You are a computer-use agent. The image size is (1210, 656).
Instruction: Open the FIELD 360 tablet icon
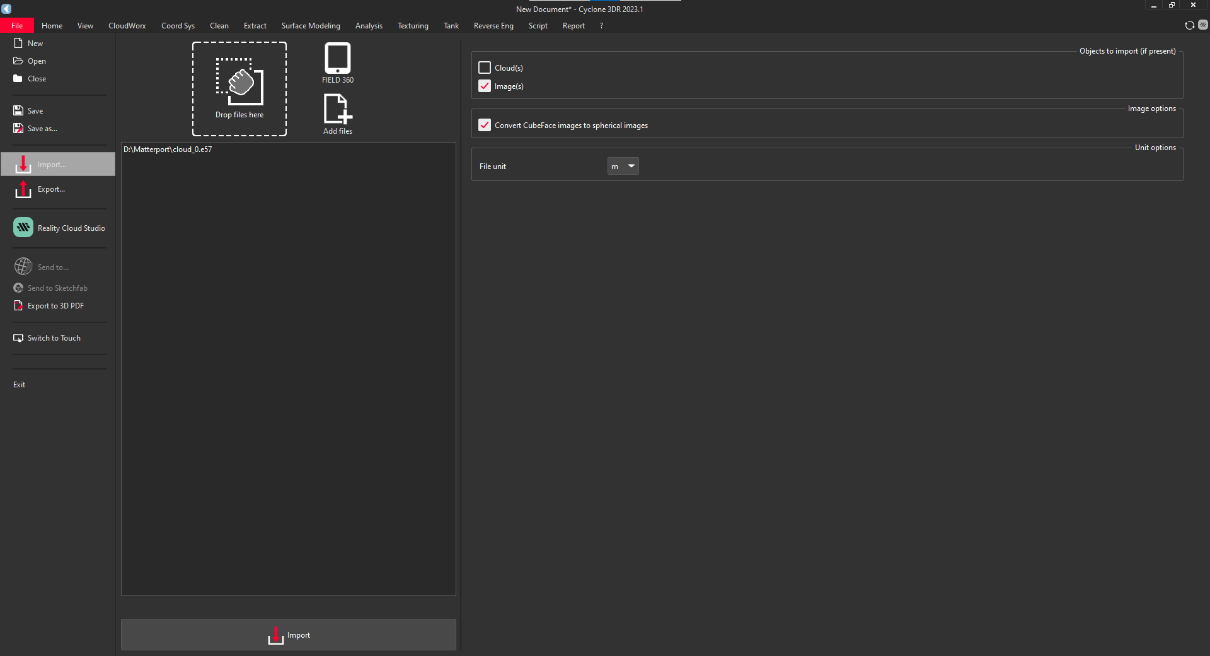point(338,58)
